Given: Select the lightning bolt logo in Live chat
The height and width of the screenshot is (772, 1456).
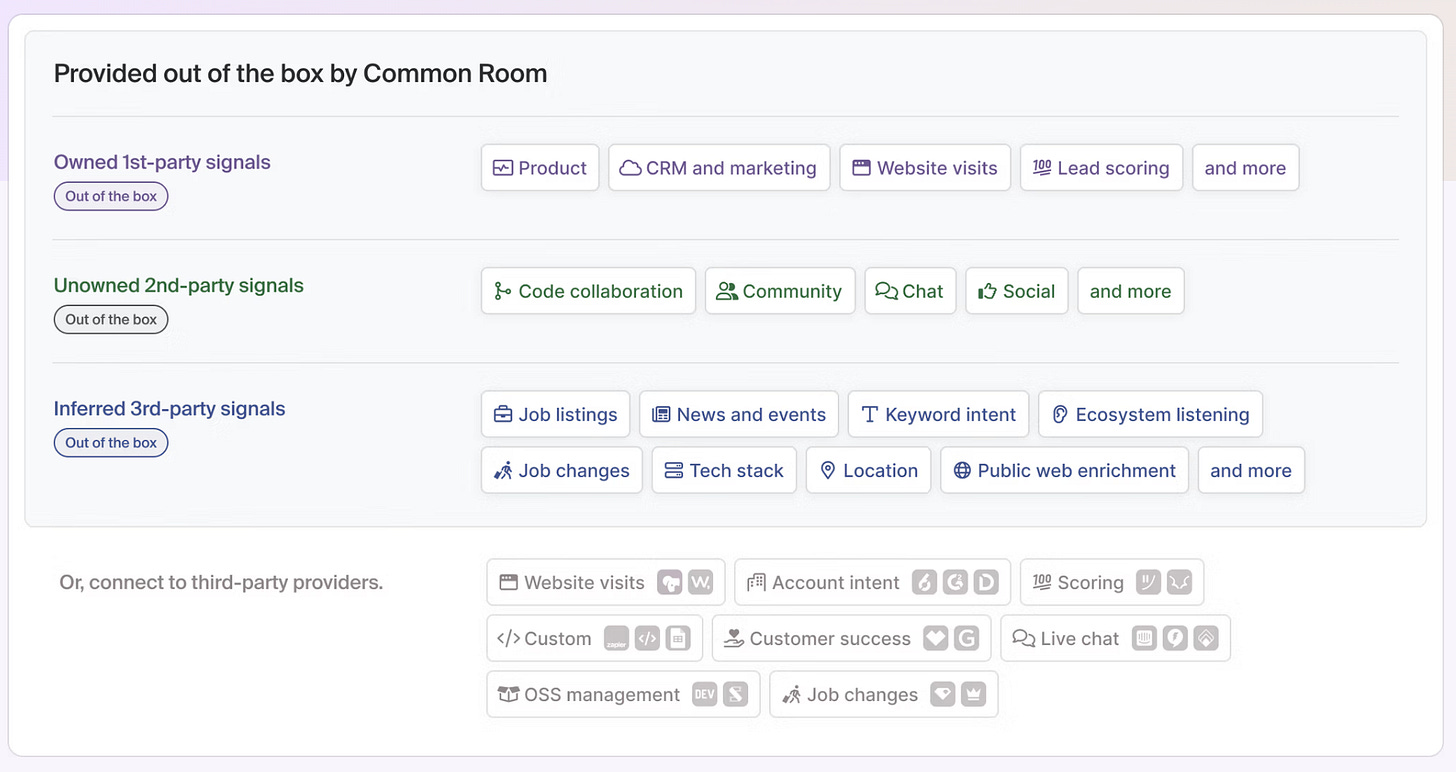Looking at the screenshot, I should (x=1175, y=638).
